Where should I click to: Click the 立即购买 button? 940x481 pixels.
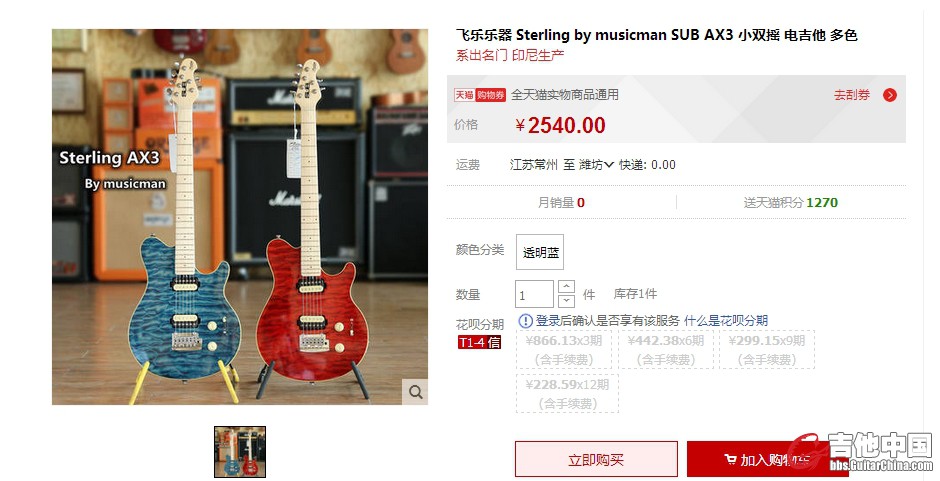(596, 459)
